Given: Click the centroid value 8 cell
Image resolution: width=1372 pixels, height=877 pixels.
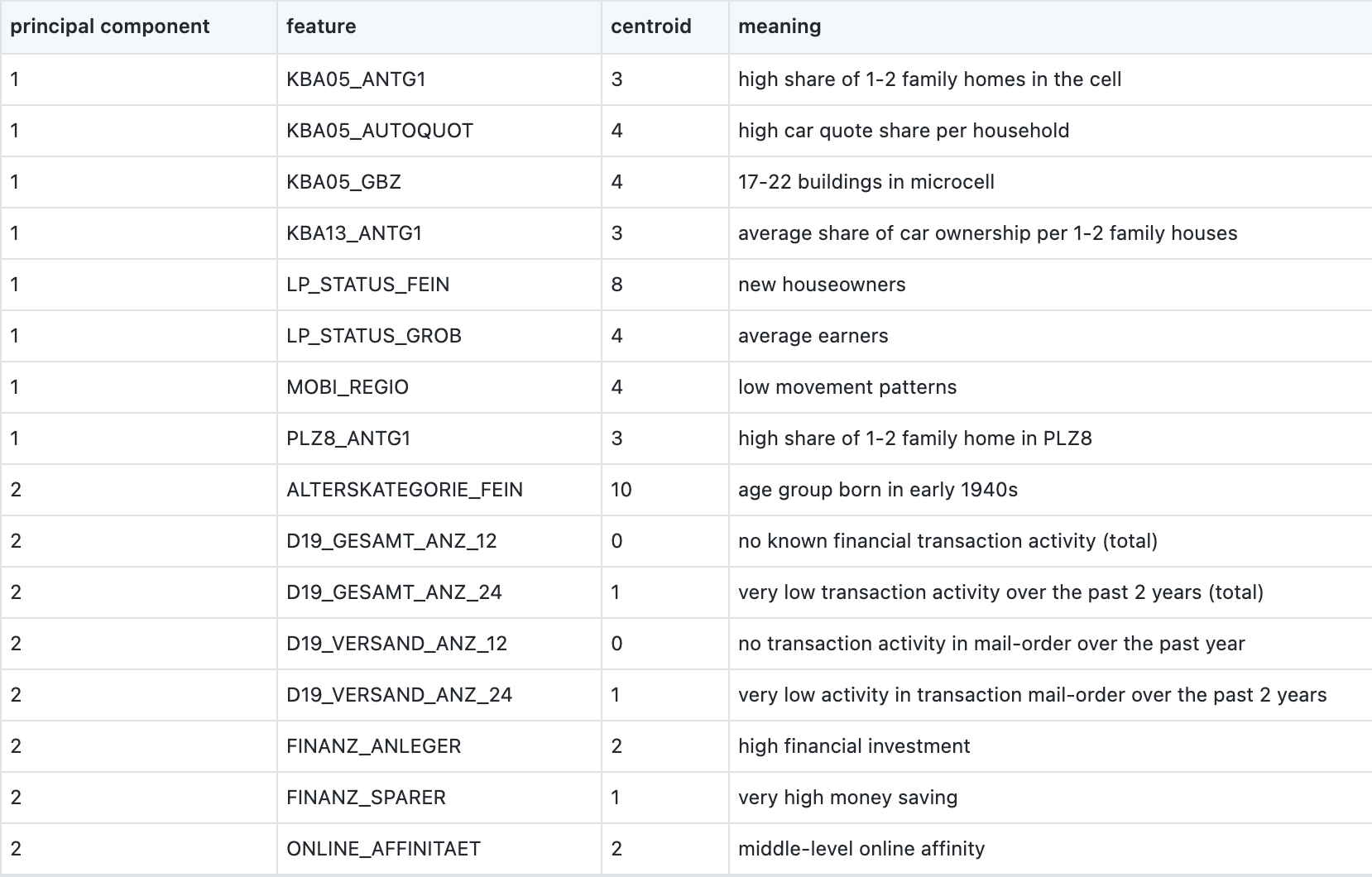Looking at the screenshot, I should click(x=616, y=285).
